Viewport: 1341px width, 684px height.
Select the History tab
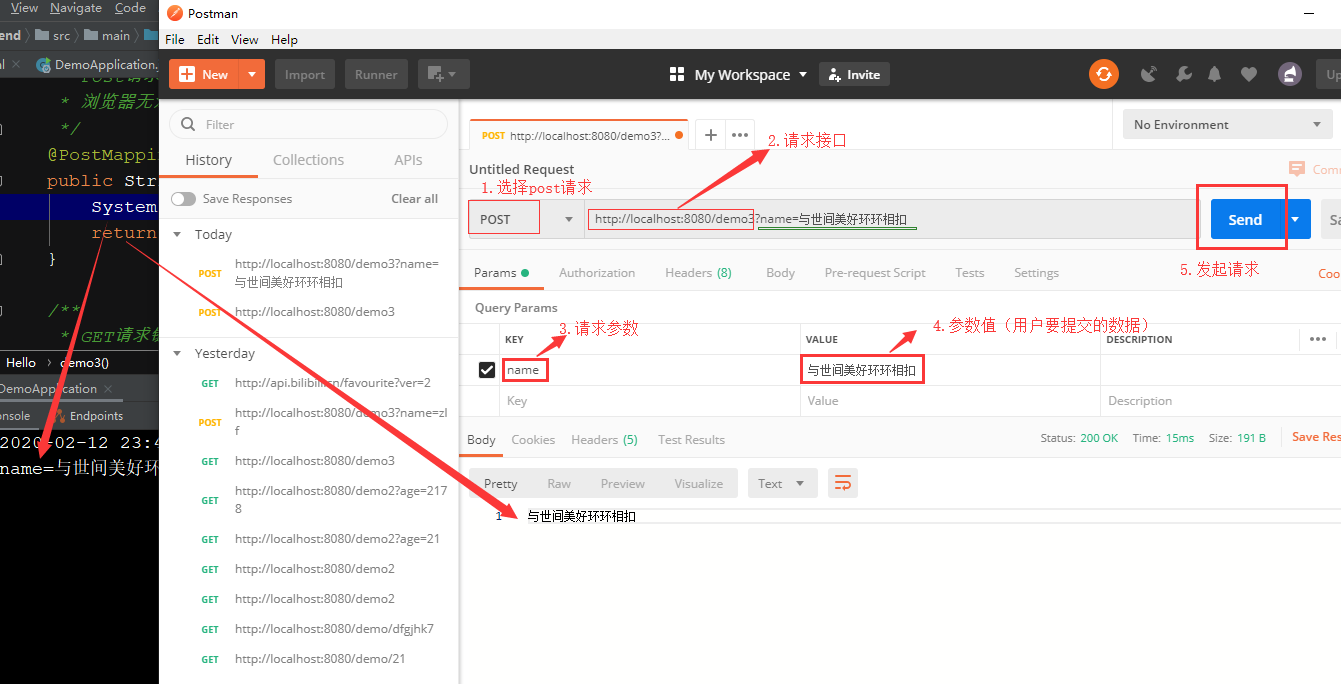click(208, 160)
